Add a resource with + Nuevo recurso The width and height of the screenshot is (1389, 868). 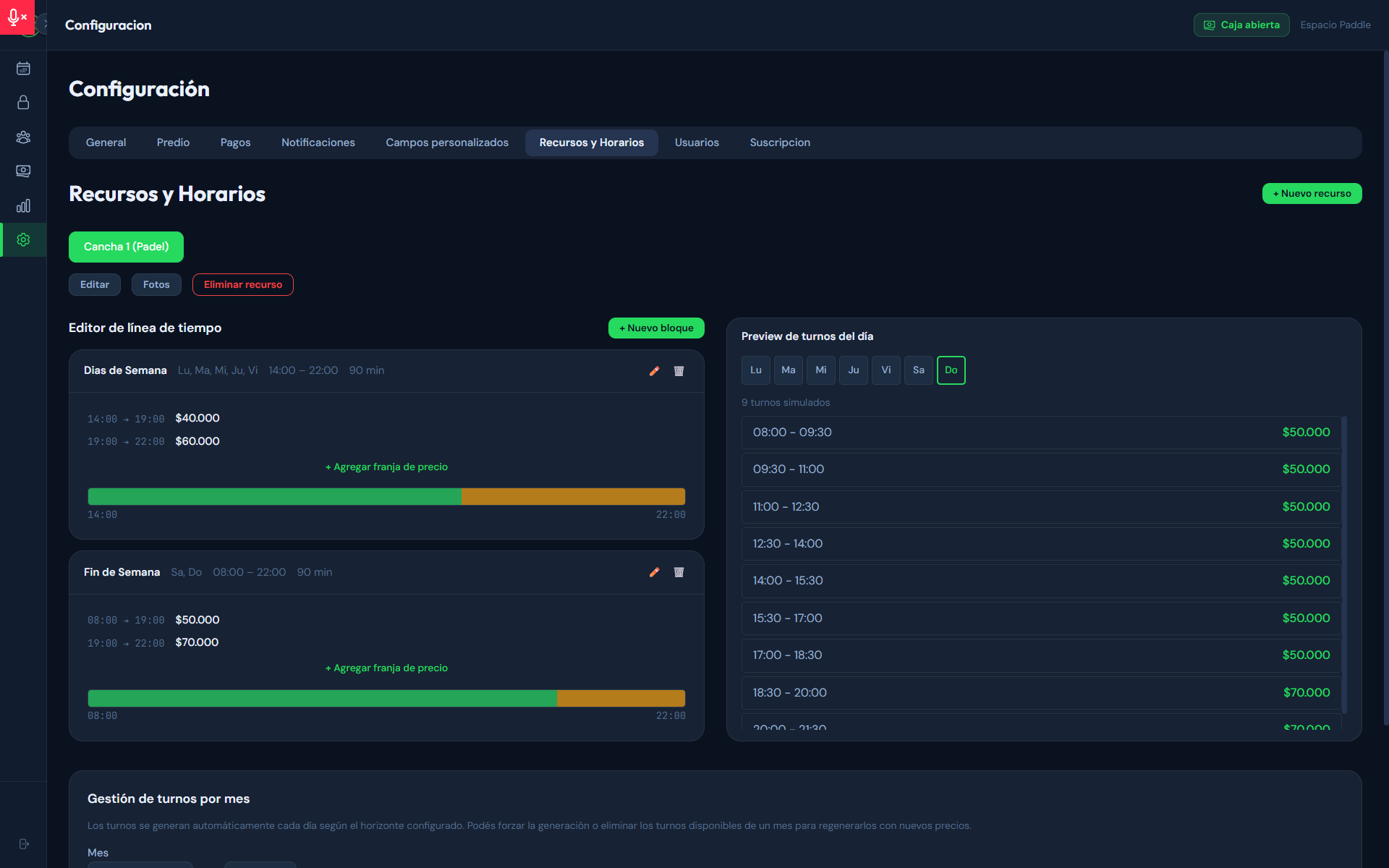[x=1312, y=194]
